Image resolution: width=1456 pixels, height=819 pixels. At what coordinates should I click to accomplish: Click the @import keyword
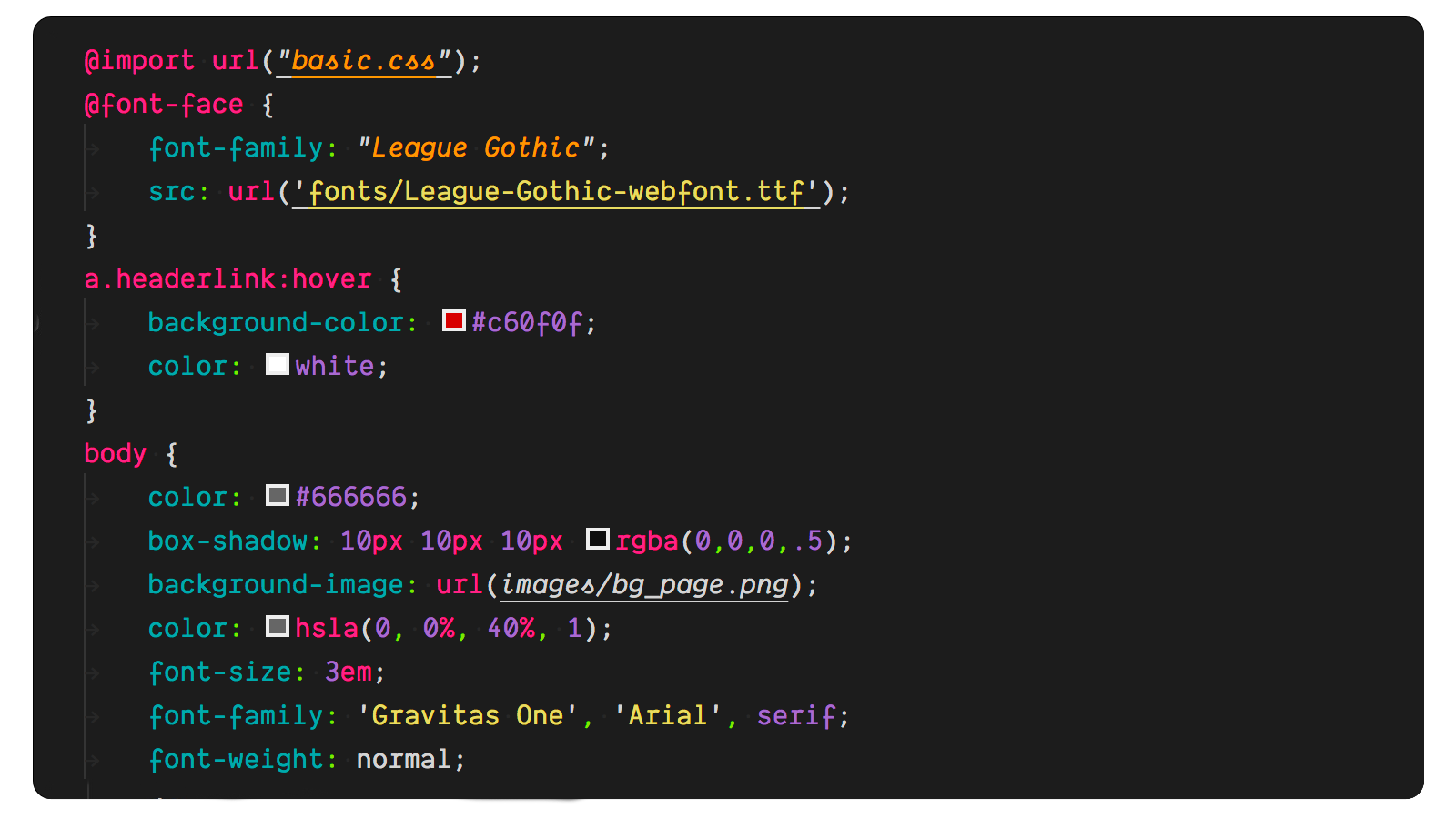coord(139,61)
